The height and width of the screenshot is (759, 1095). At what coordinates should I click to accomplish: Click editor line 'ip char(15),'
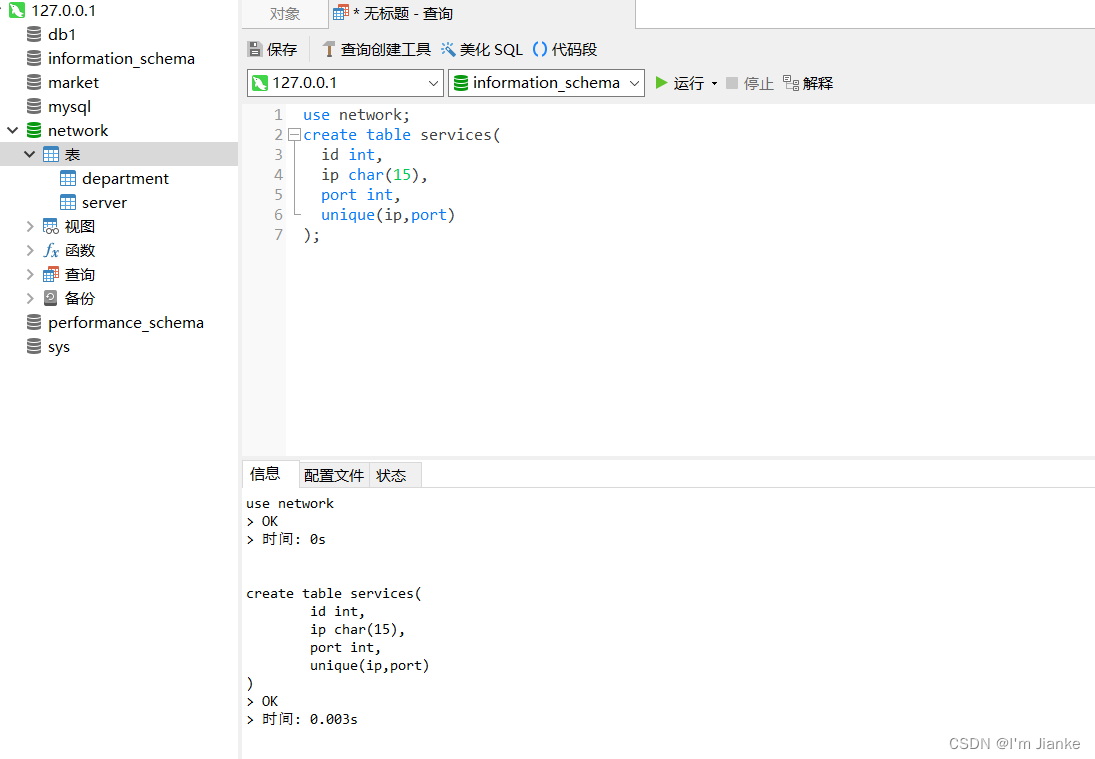coord(374,175)
